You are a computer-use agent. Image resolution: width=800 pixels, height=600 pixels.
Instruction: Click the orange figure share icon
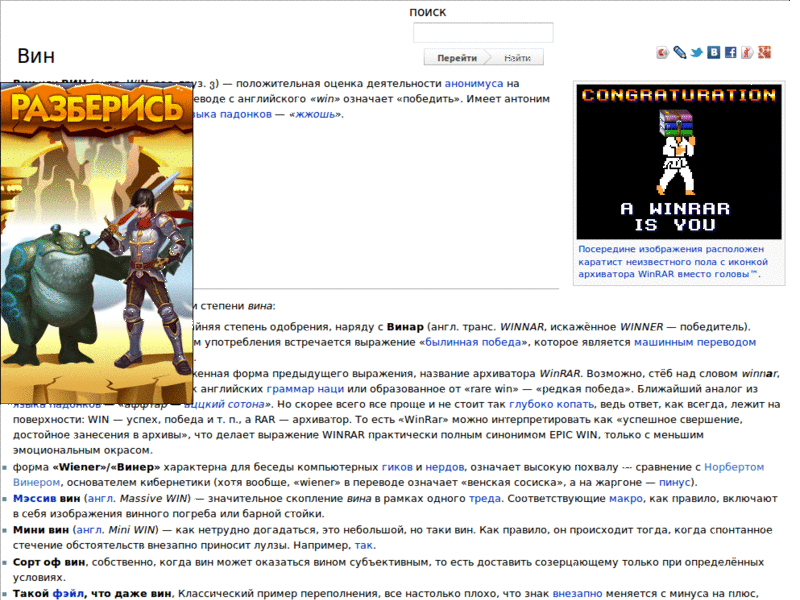pyautogui.click(x=747, y=53)
